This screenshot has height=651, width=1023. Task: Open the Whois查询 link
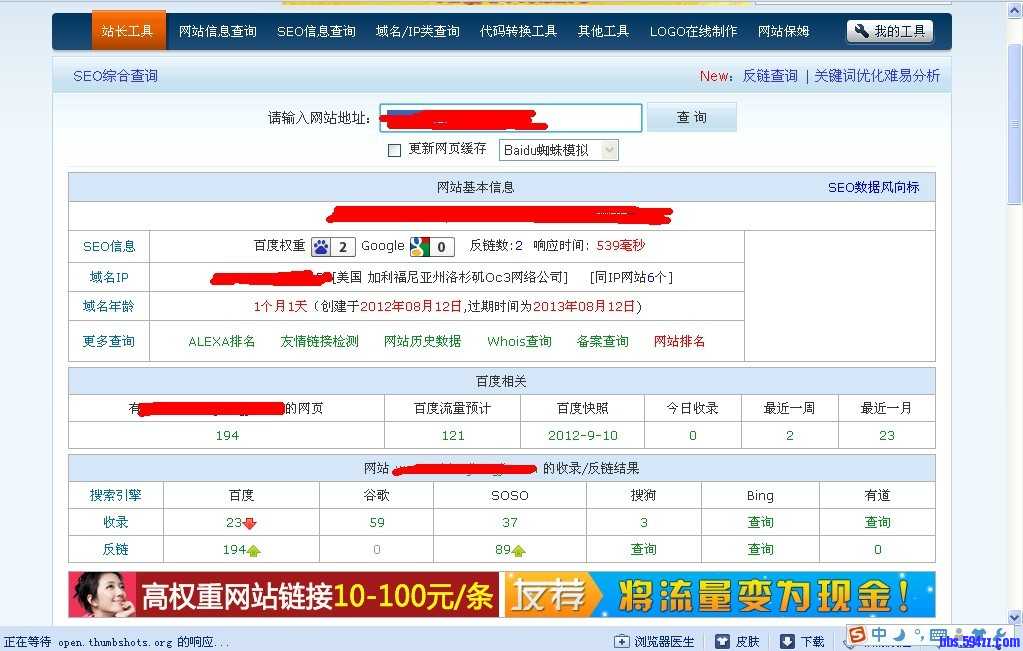click(x=518, y=341)
